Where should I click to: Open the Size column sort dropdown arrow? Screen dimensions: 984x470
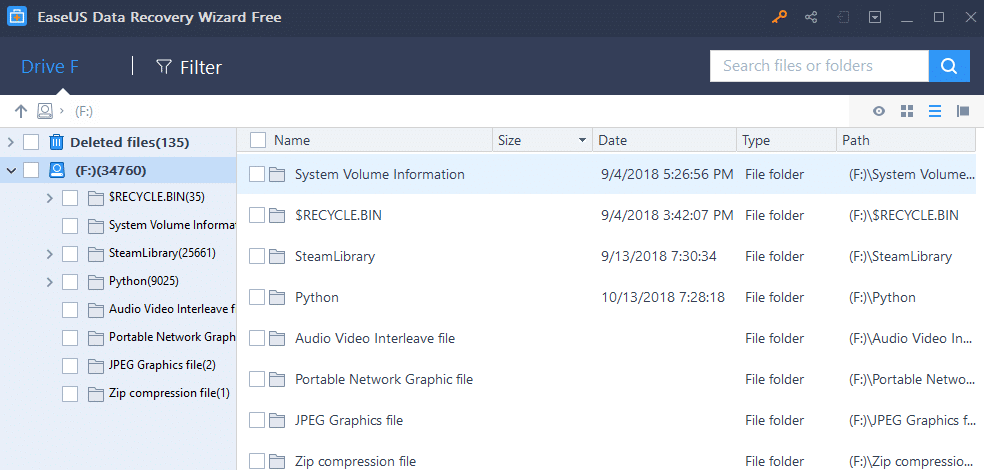(x=582, y=141)
